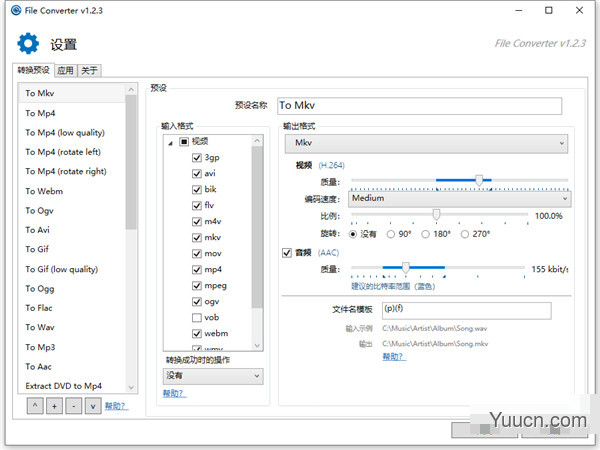Collapse the 视频 tree node arrow
Screen dimensions: 600x450
pos(170,143)
